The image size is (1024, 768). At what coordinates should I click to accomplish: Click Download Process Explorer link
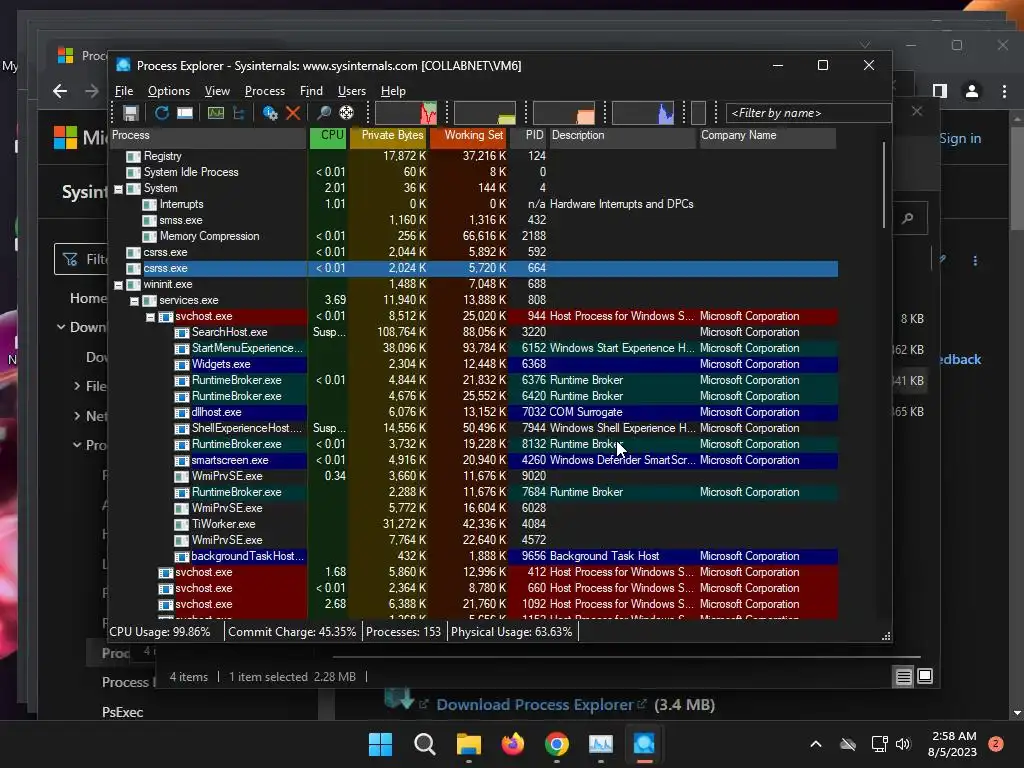(x=534, y=705)
